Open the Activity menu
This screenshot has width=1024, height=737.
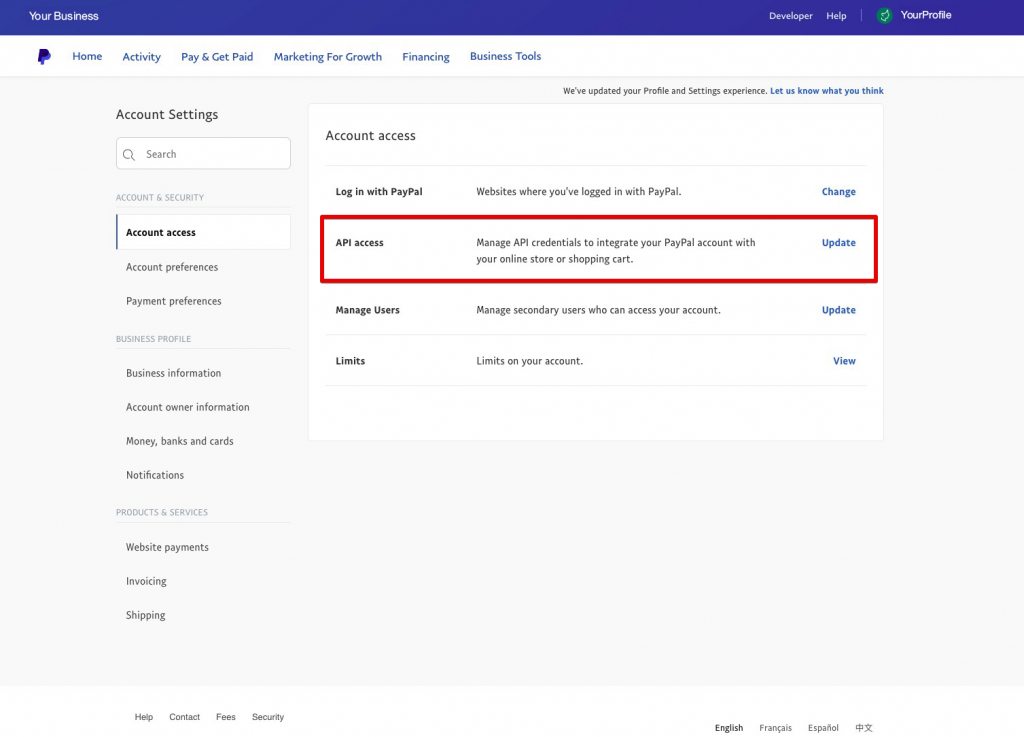[141, 57]
